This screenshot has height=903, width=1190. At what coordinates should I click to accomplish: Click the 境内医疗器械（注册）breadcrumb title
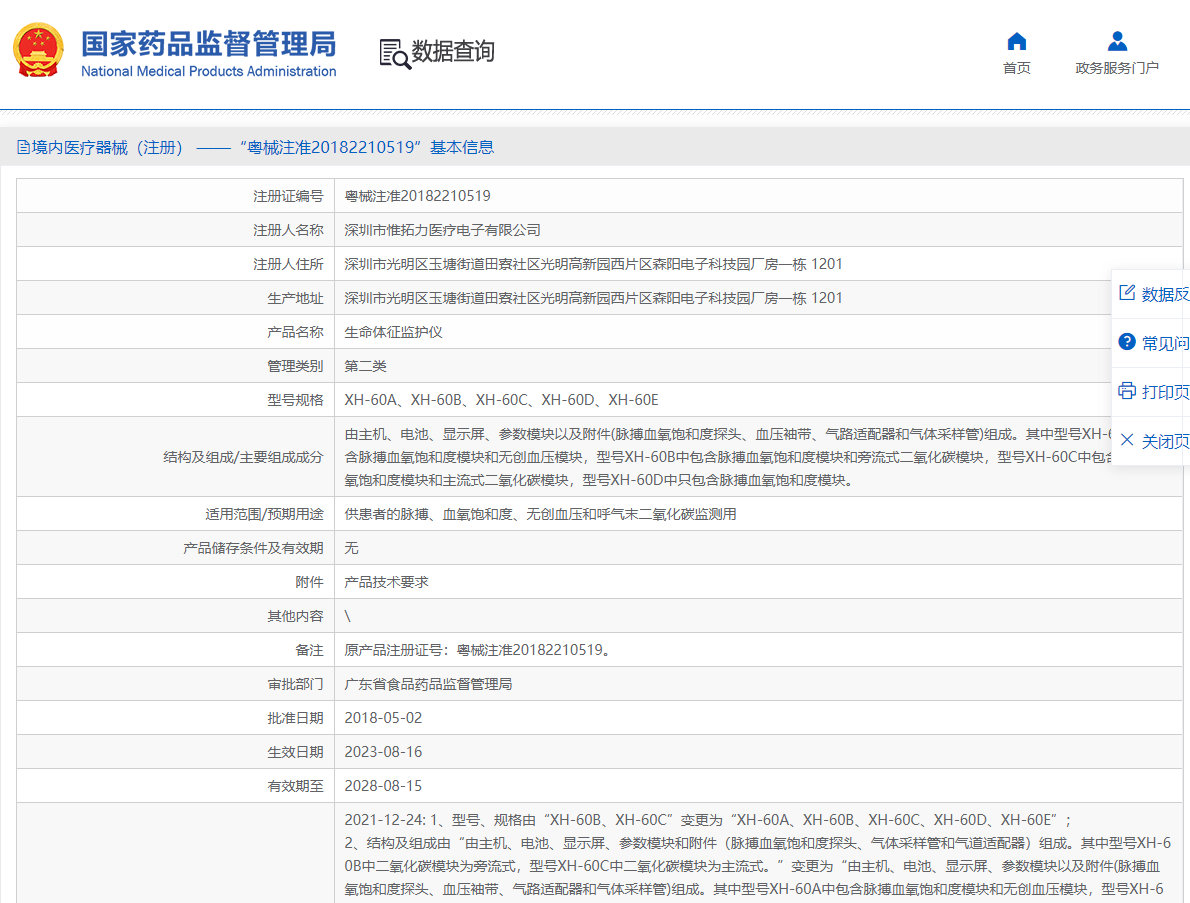click(x=108, y=147)
